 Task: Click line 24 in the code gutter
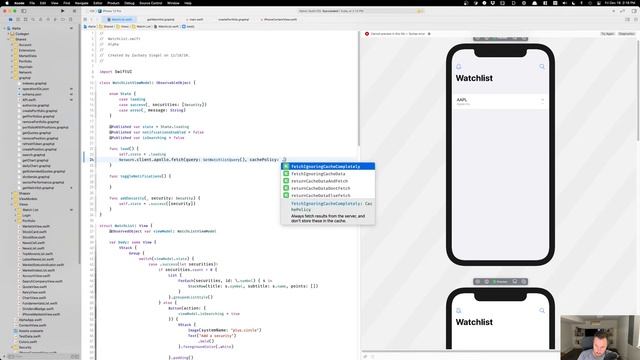click(92, 160)
